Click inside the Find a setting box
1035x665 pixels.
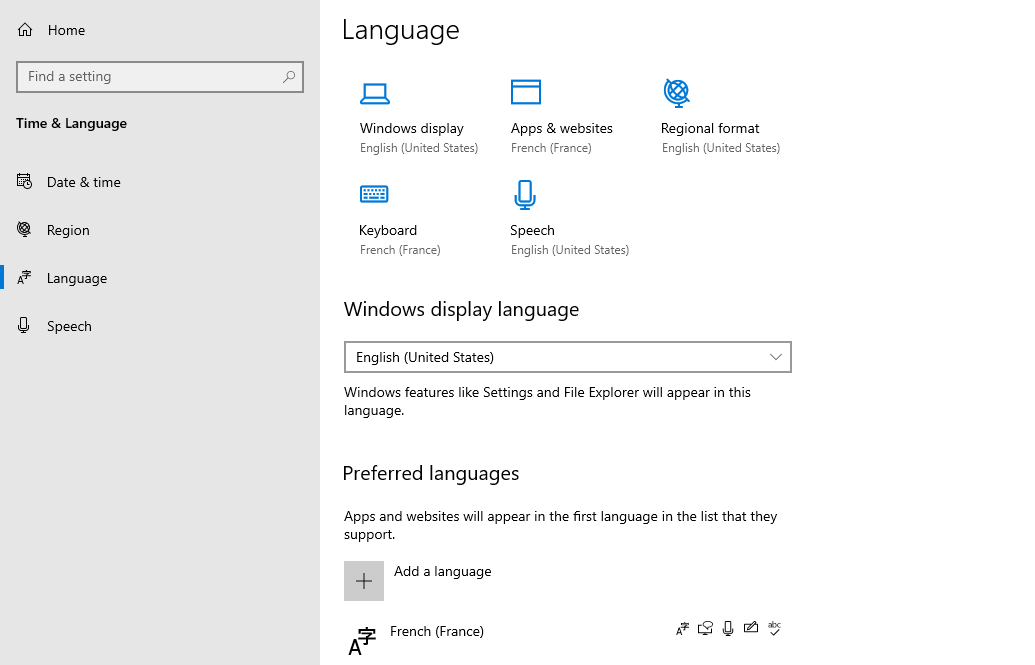coord(160,77)
